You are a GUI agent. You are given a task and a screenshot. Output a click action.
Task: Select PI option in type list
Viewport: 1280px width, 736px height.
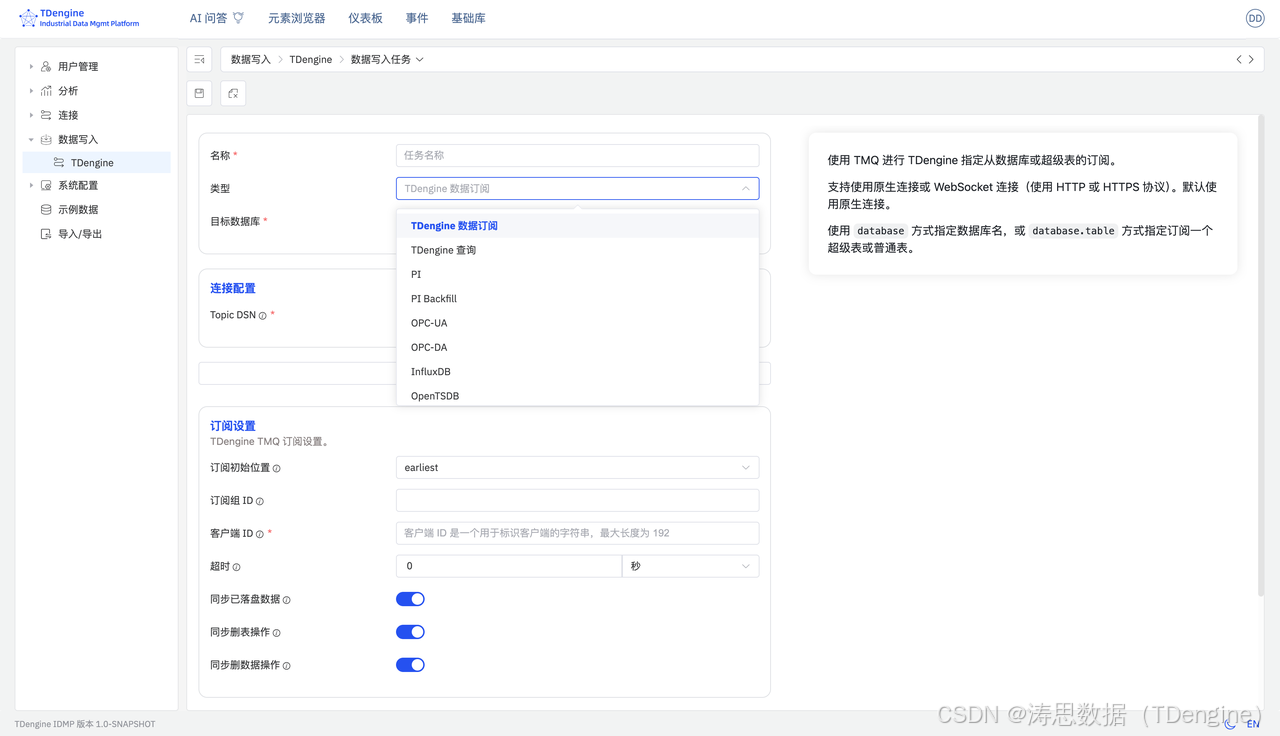tap(577, 274)
